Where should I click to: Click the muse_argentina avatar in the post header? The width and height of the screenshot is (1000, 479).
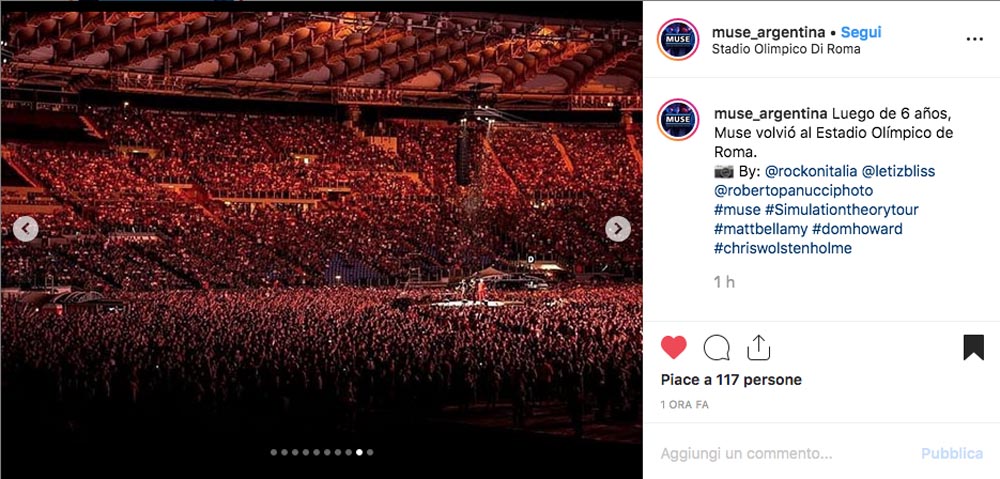678,40
